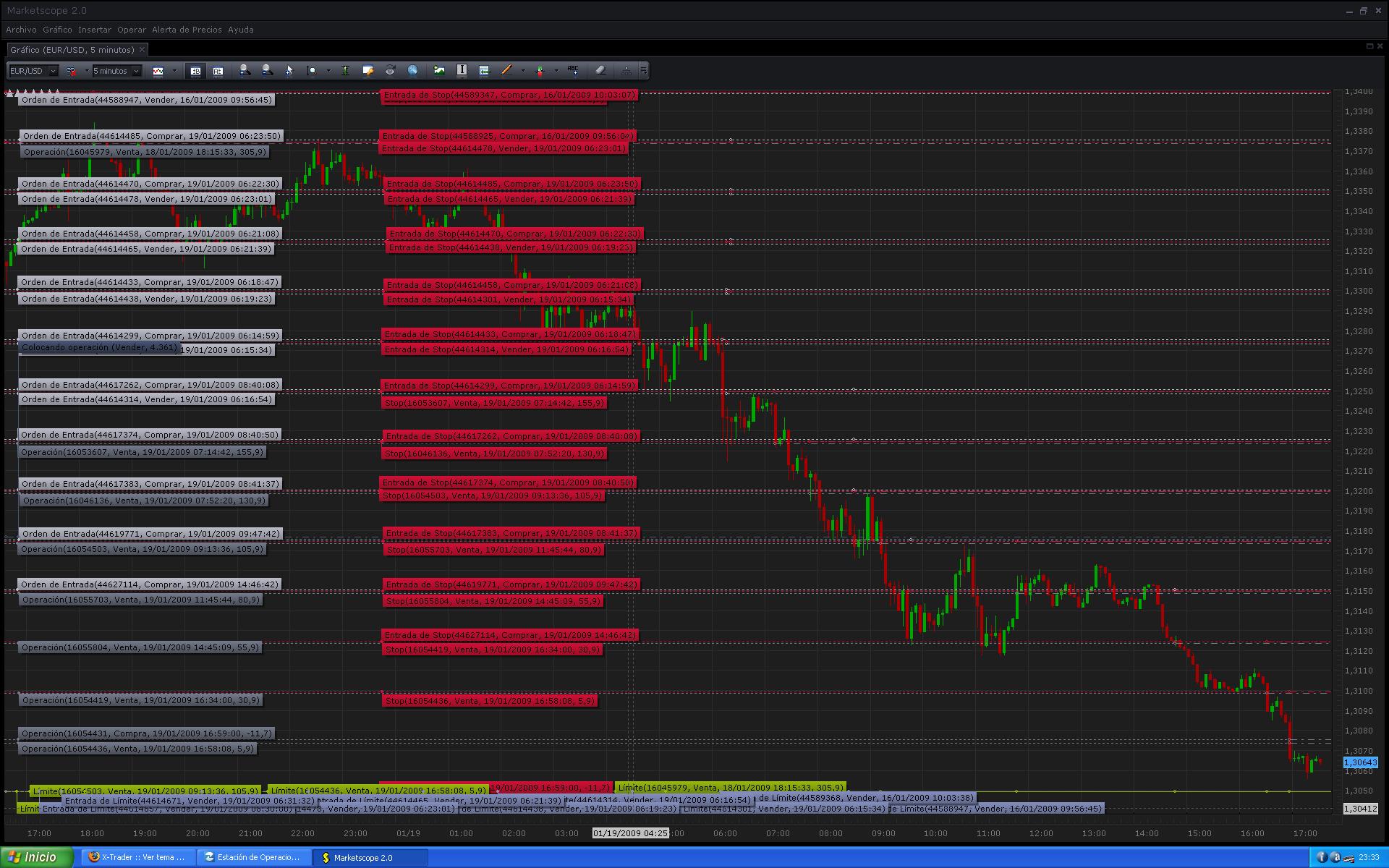Click the ABC text label tool
Screen dimensions: 1389x868
[x=573, y=70]
